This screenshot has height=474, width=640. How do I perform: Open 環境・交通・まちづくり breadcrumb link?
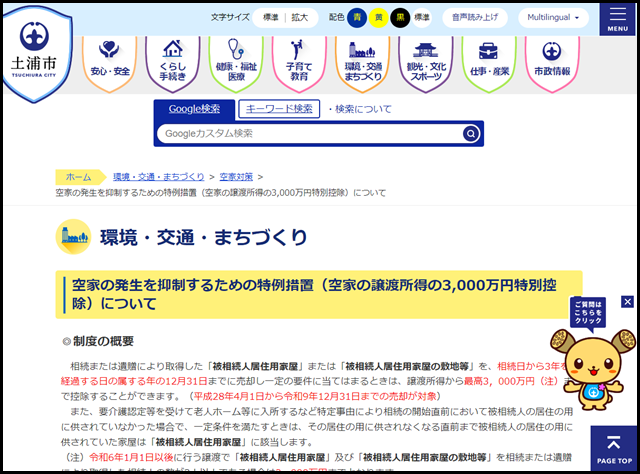click(x=158, y=177)
